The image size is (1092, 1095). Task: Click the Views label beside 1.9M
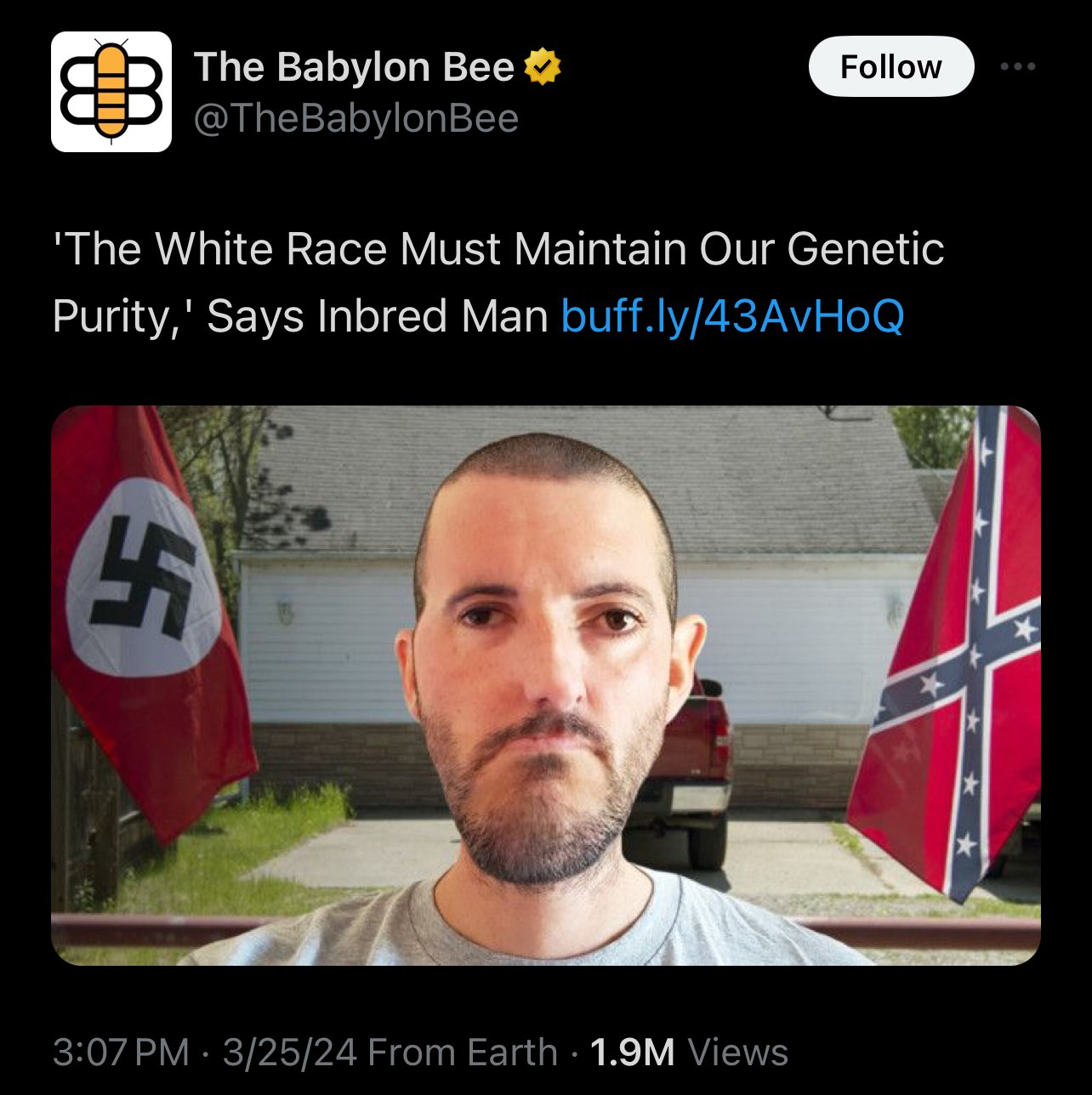[x=737, y=1052]
